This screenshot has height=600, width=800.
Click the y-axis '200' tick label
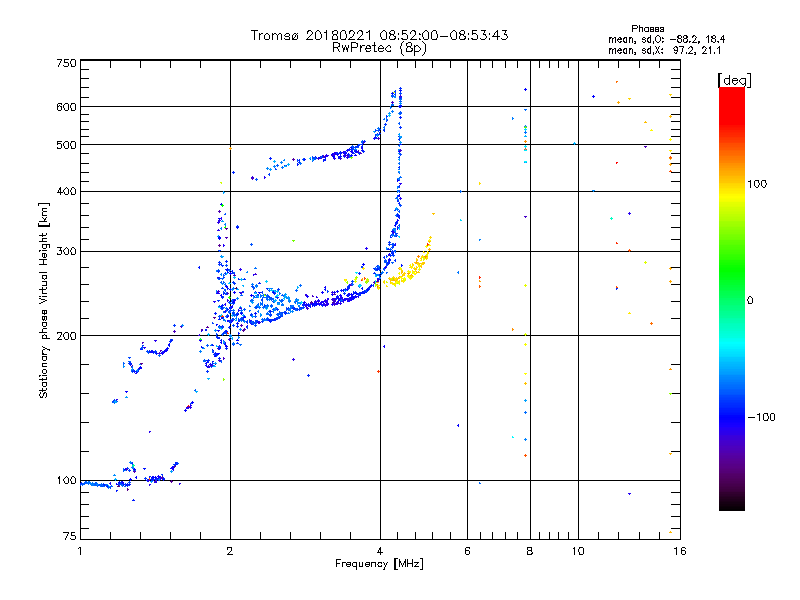point(66,336)
